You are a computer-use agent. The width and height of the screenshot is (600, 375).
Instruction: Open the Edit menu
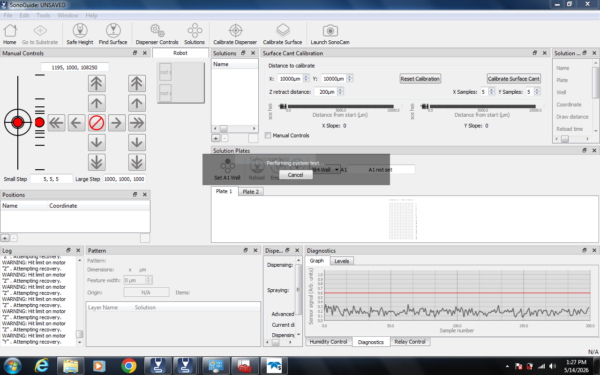[24, 15]
